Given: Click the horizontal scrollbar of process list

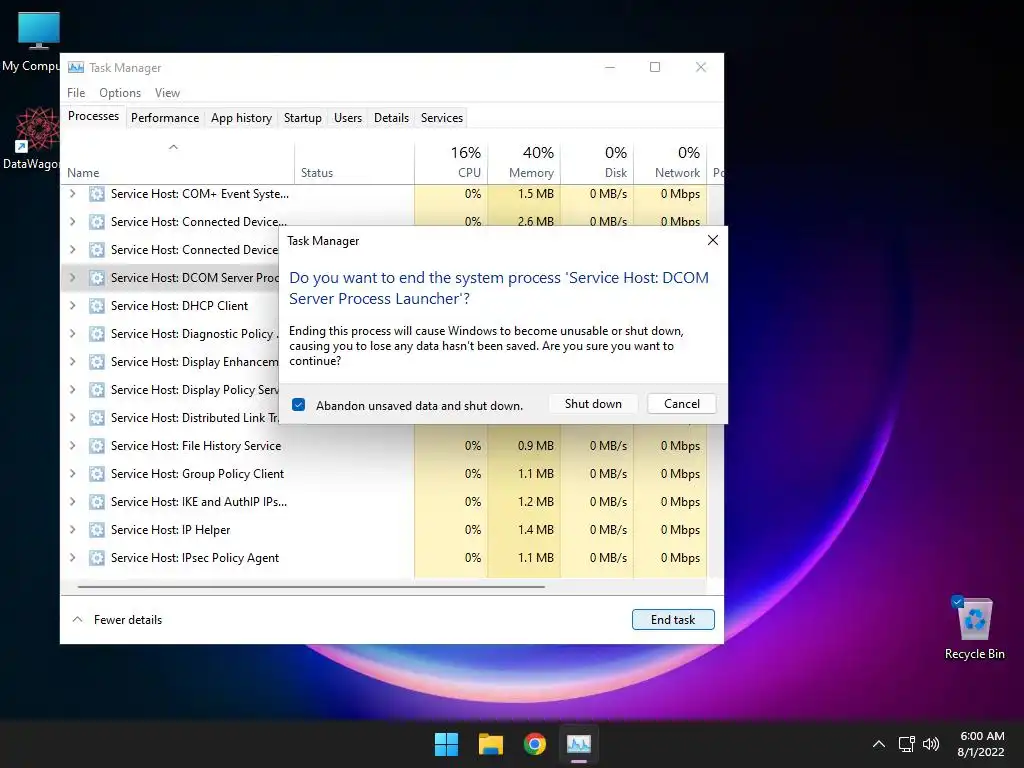Looking at the screenshot, I should click(x=312, y=587).
